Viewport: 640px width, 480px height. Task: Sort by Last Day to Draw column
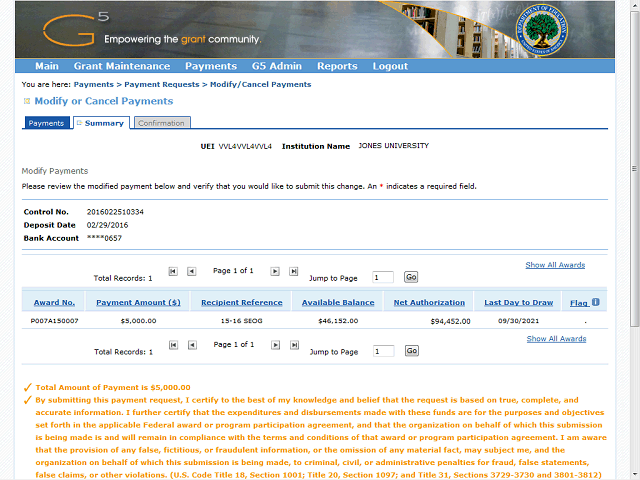click(x=518, y=302)
